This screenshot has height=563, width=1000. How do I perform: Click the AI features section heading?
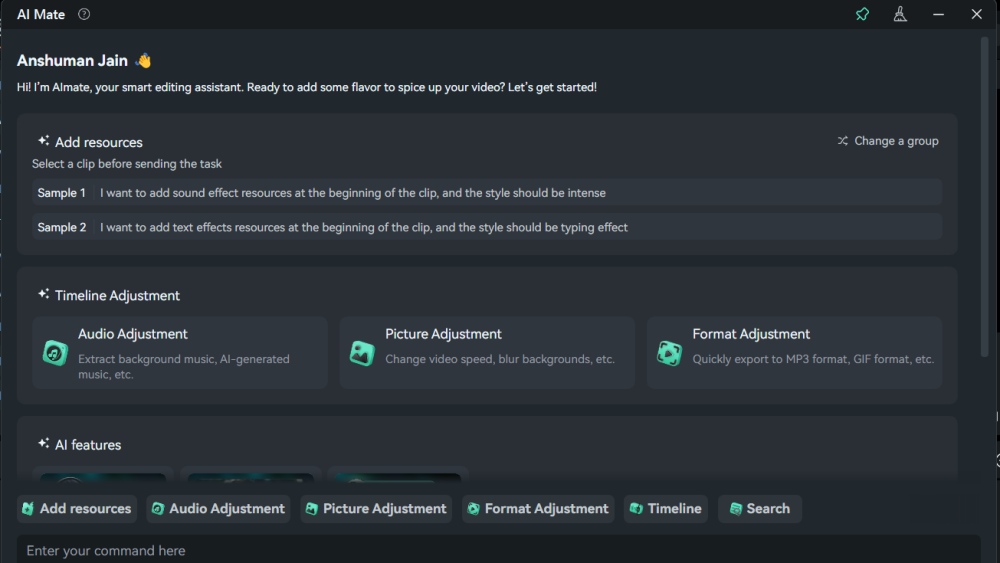(88, 445)
